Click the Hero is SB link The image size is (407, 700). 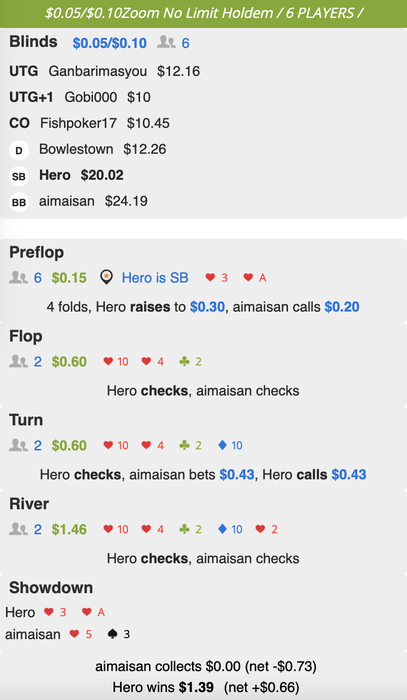pos(155,278)
